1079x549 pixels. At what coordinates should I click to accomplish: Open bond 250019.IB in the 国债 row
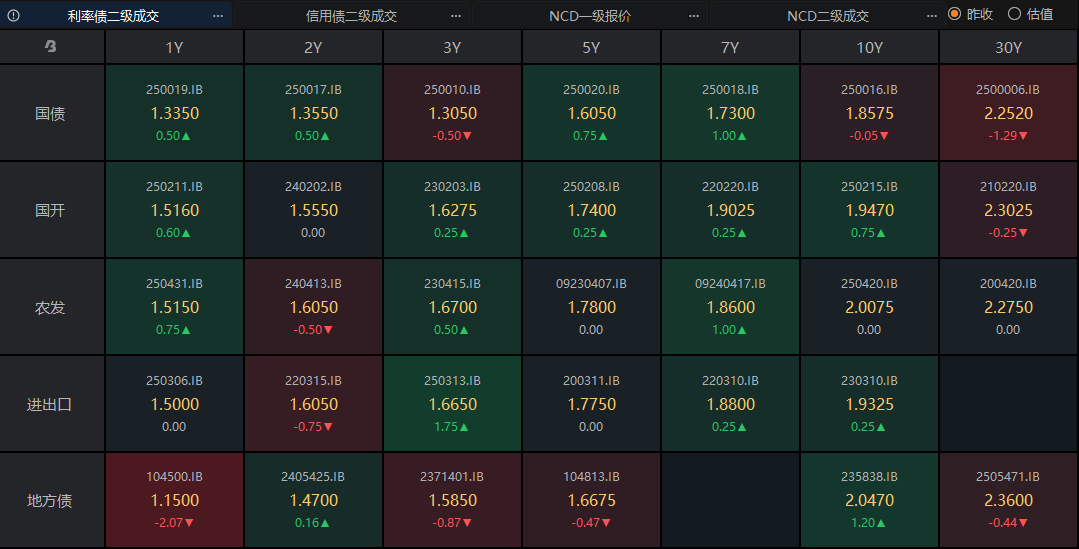[174, 113]
